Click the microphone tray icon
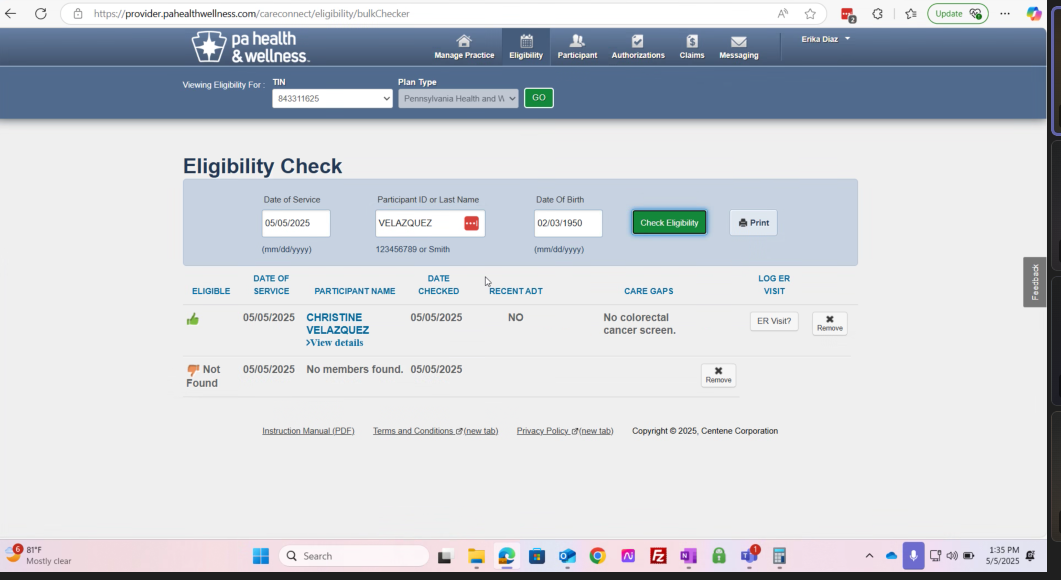Viewport: 1061px width, 580px height. 913,556
